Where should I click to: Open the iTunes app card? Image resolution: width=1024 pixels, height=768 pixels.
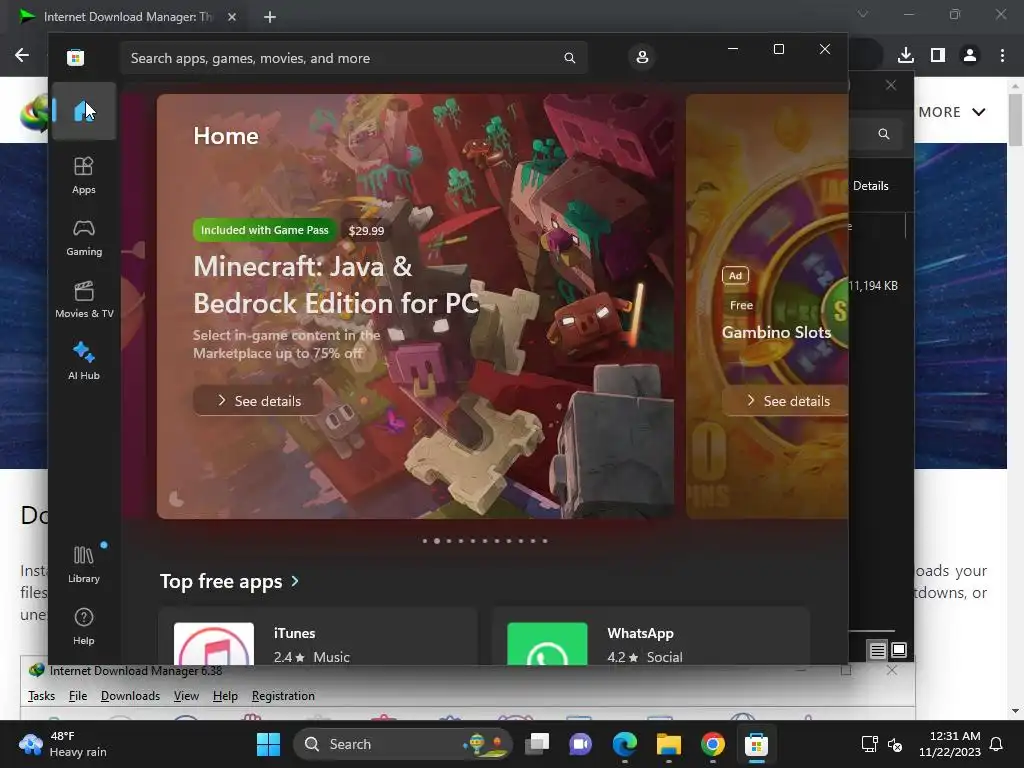pos(318,637)
